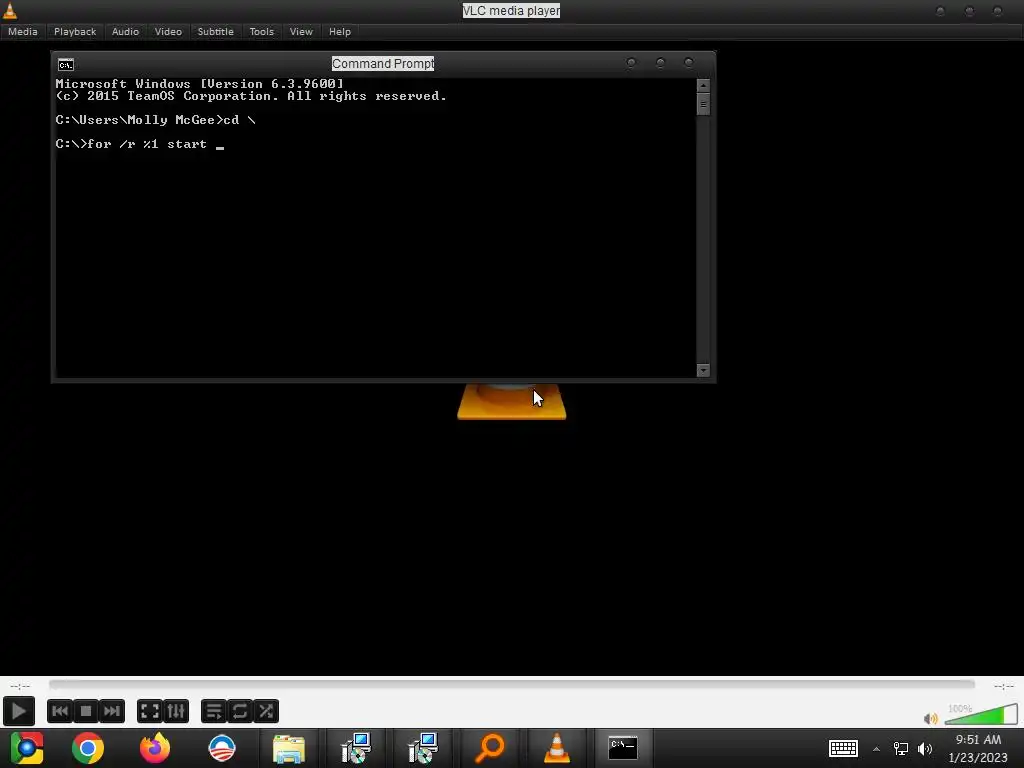Screen dimensions: 1024x768
Task: Minimize the VLC media player window
Action: pyautogui.click(x=940, y=11)
